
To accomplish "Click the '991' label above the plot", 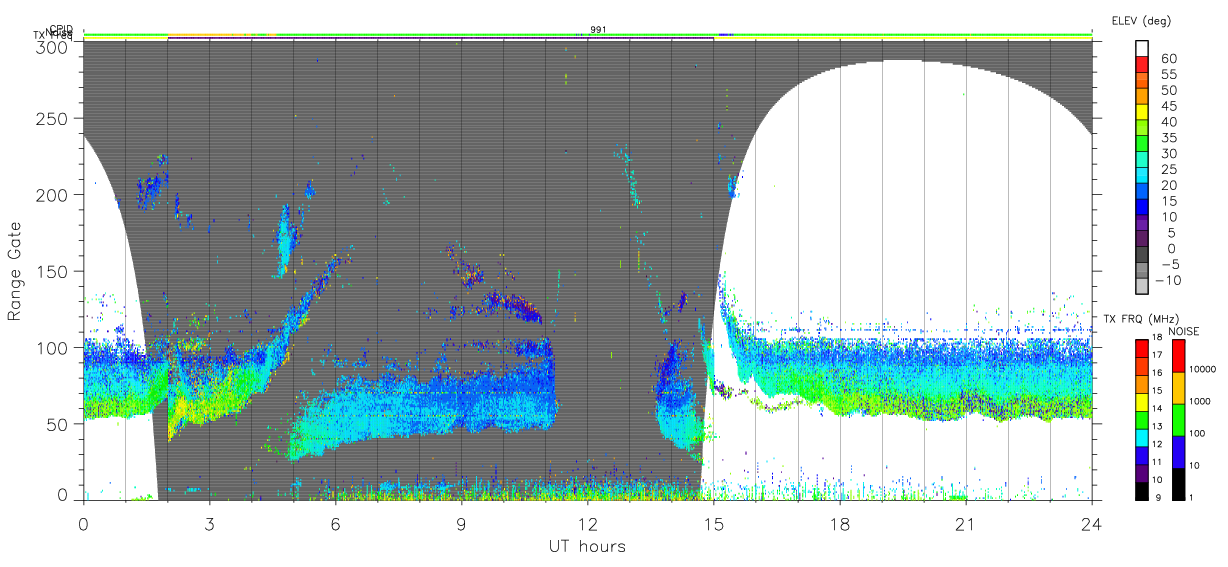I will (x=598, y=30).
